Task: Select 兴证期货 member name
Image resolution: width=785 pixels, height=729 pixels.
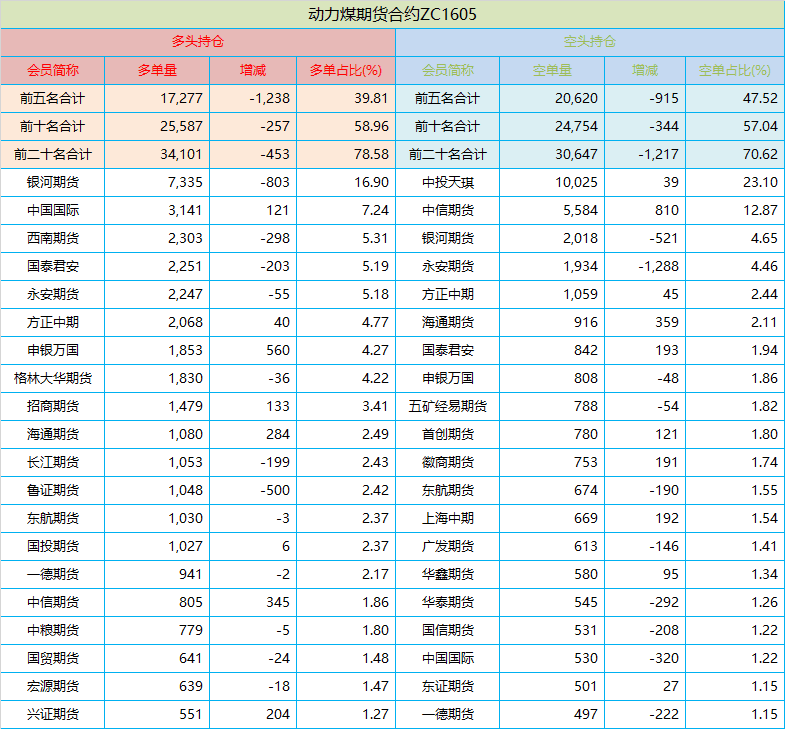Action: pyautogui.click(x=53, y=715)
